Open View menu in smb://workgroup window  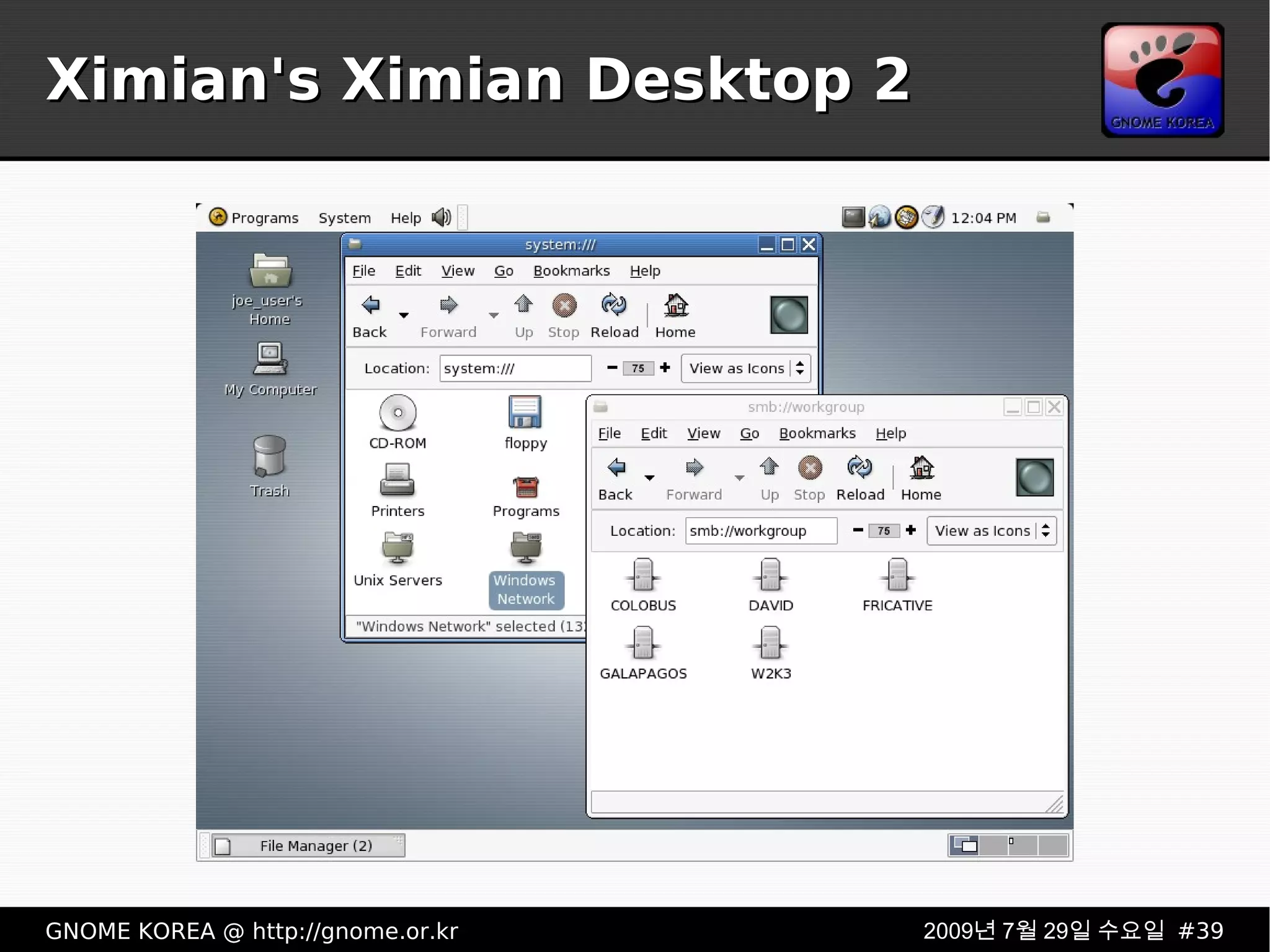[703, 434]
